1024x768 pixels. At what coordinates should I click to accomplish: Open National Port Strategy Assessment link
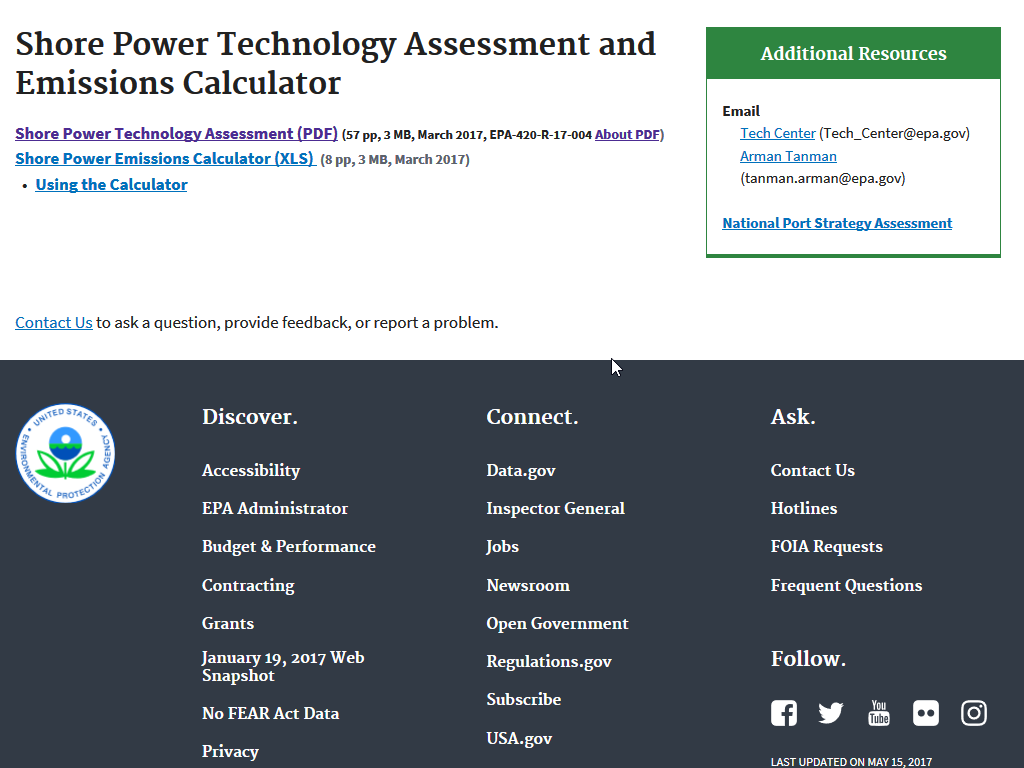coord(837,223)
